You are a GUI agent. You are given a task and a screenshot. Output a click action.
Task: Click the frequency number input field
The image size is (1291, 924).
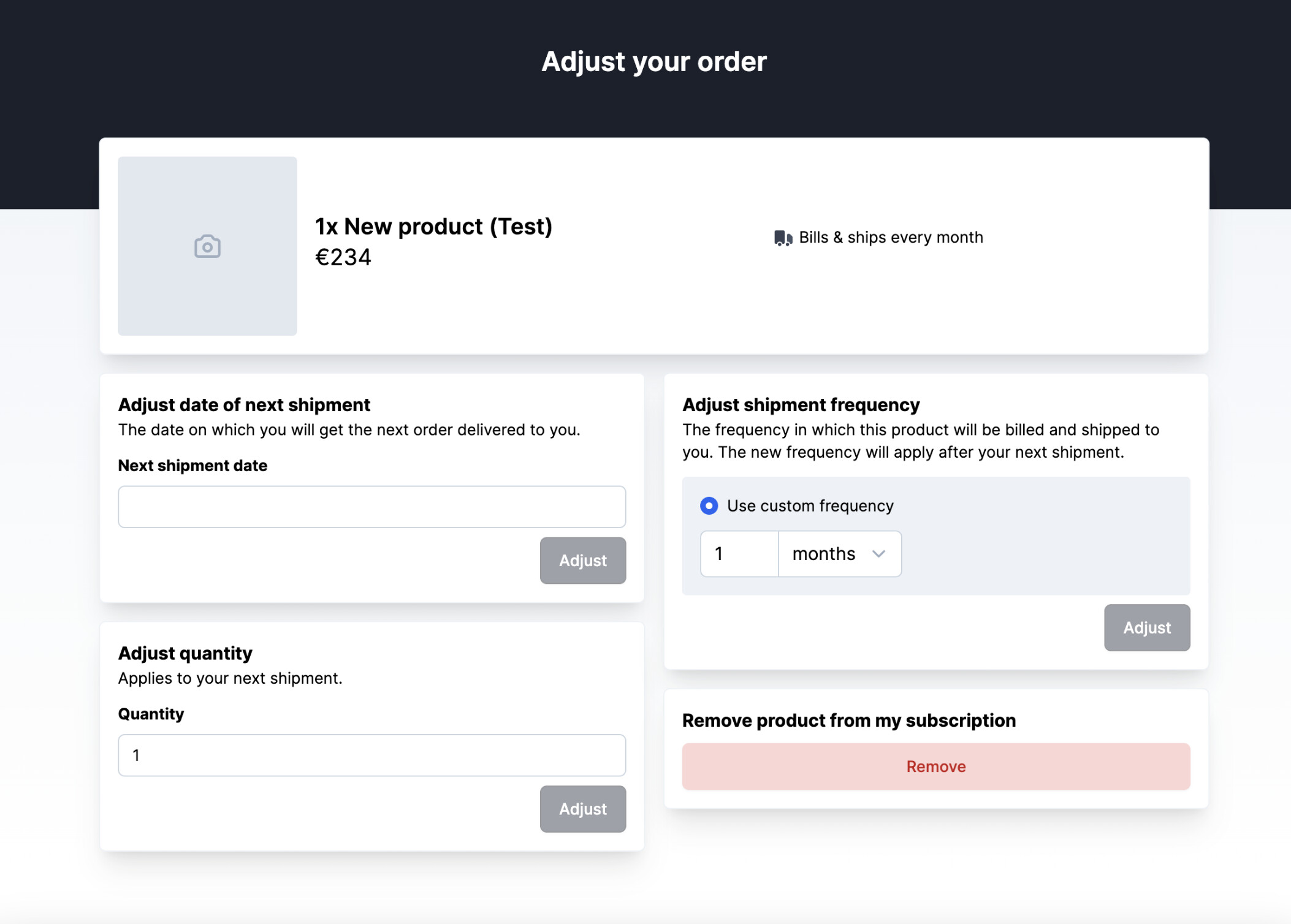click(x=739, y=554)
